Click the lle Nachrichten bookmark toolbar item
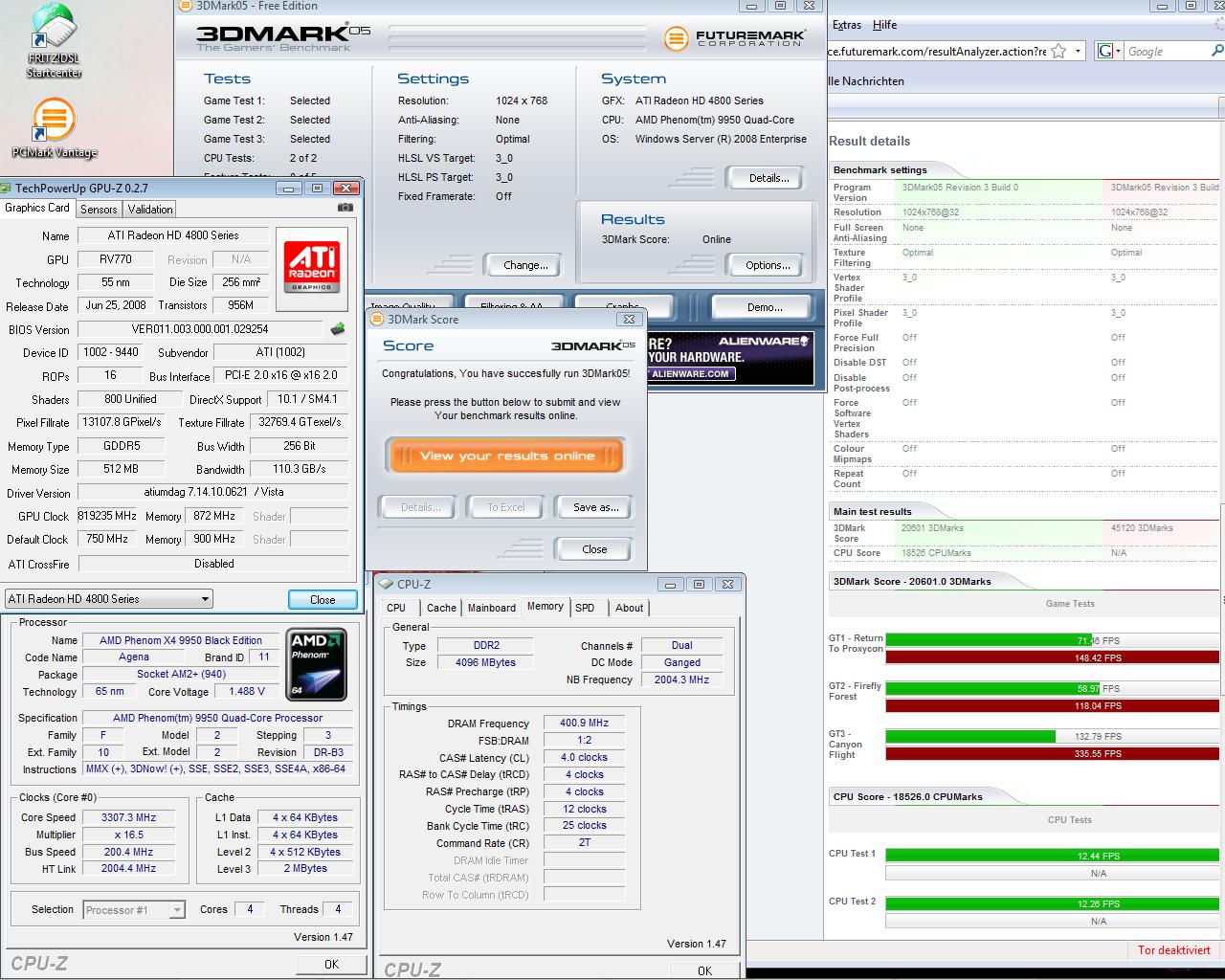Viewport: 1225px width, 980px height. click(x=866, y=81)
